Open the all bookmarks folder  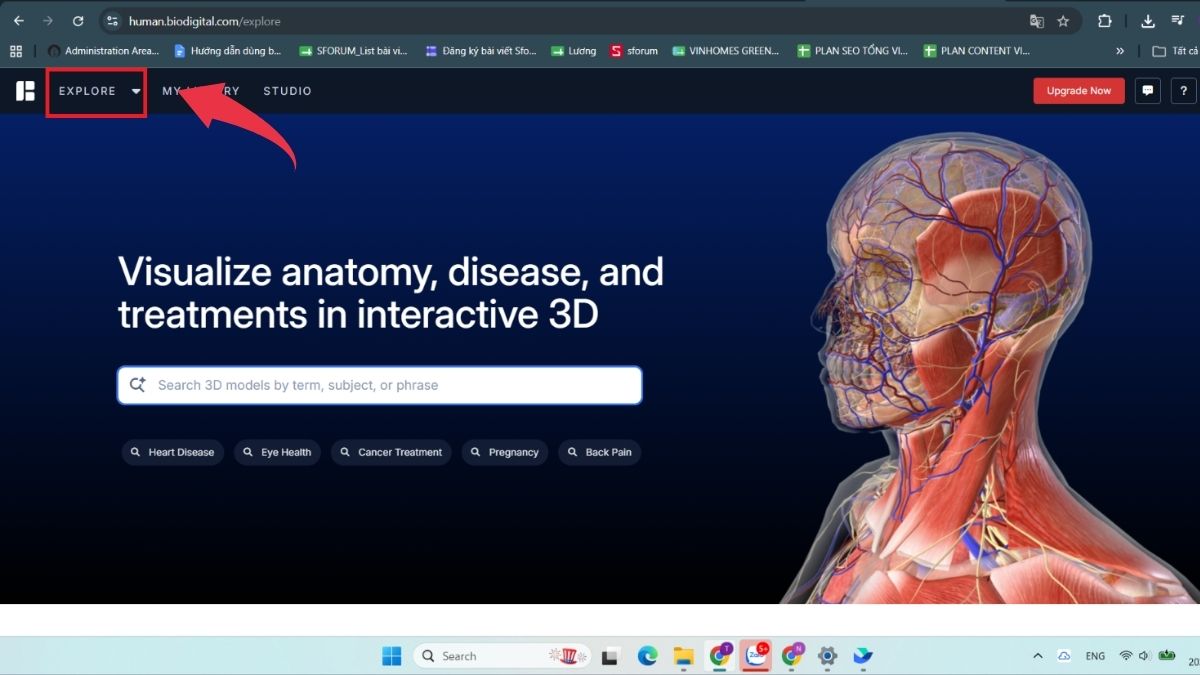1175,51
